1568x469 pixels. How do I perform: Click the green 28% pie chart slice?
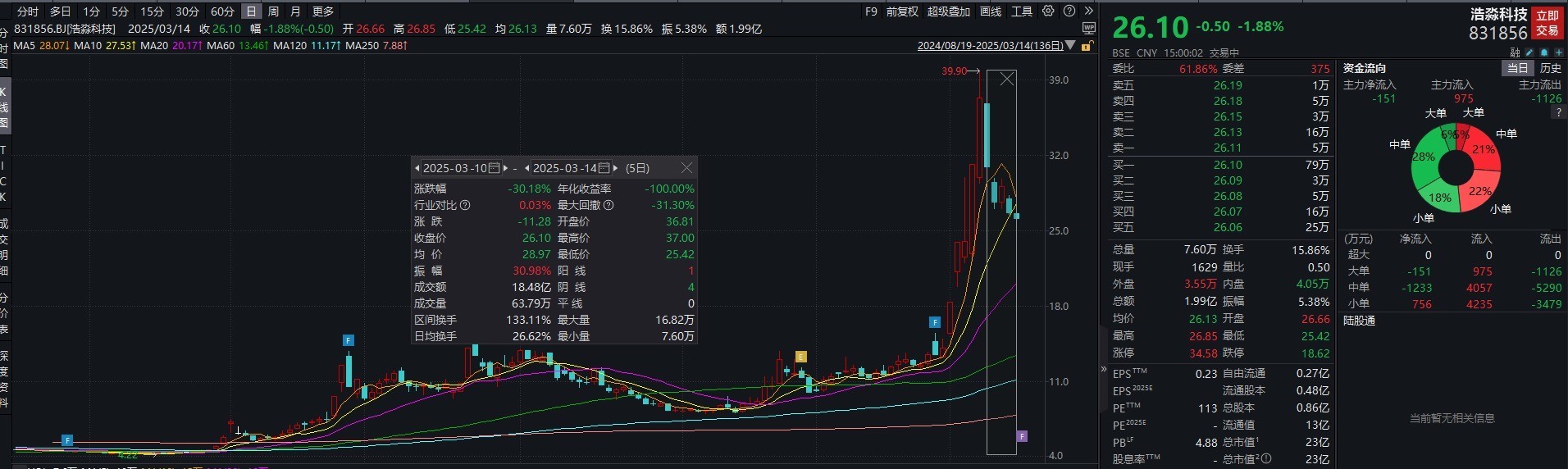pos(1424,157)
